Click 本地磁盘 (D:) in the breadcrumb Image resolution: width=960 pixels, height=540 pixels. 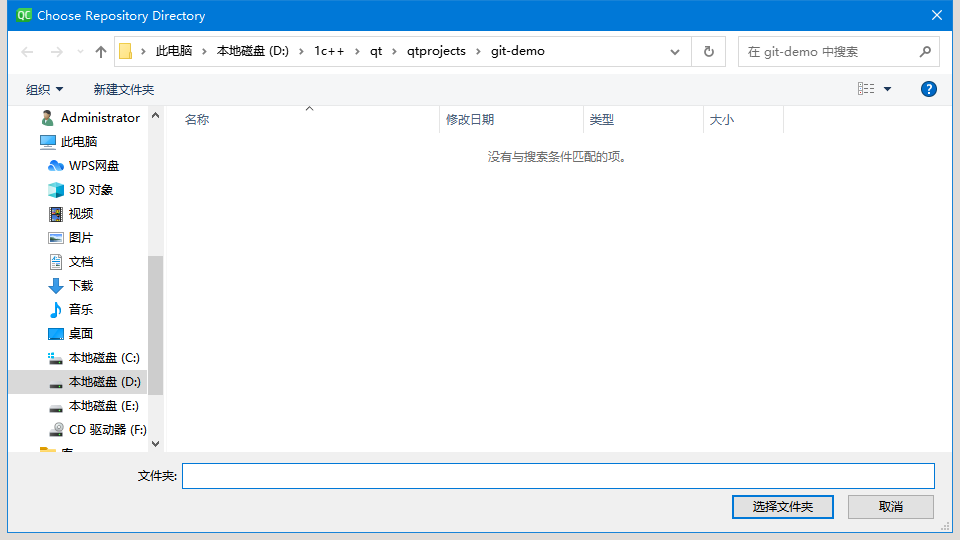(x=252, y=51)
